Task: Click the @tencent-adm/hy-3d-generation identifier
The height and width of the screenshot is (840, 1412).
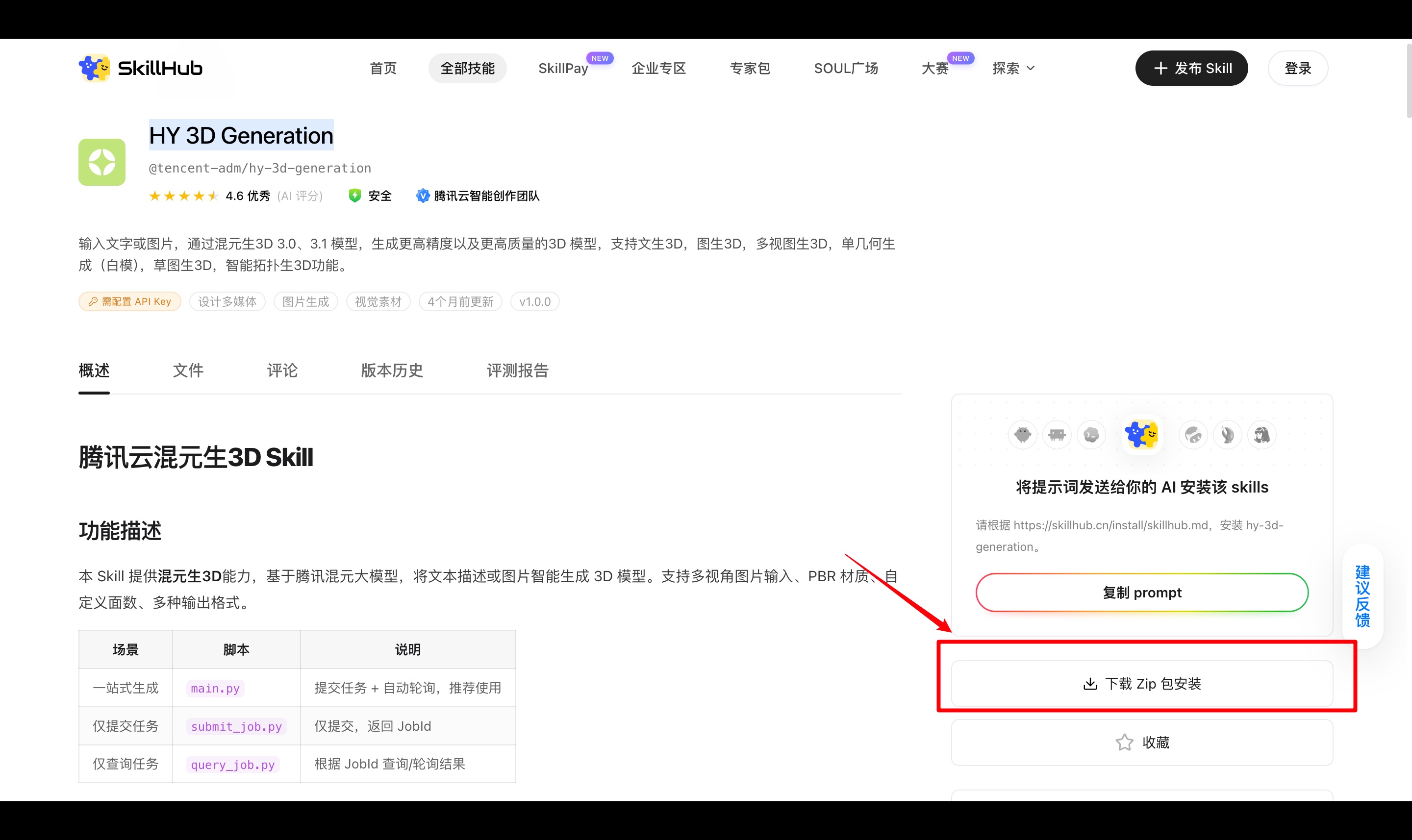Action: [260, 168]
